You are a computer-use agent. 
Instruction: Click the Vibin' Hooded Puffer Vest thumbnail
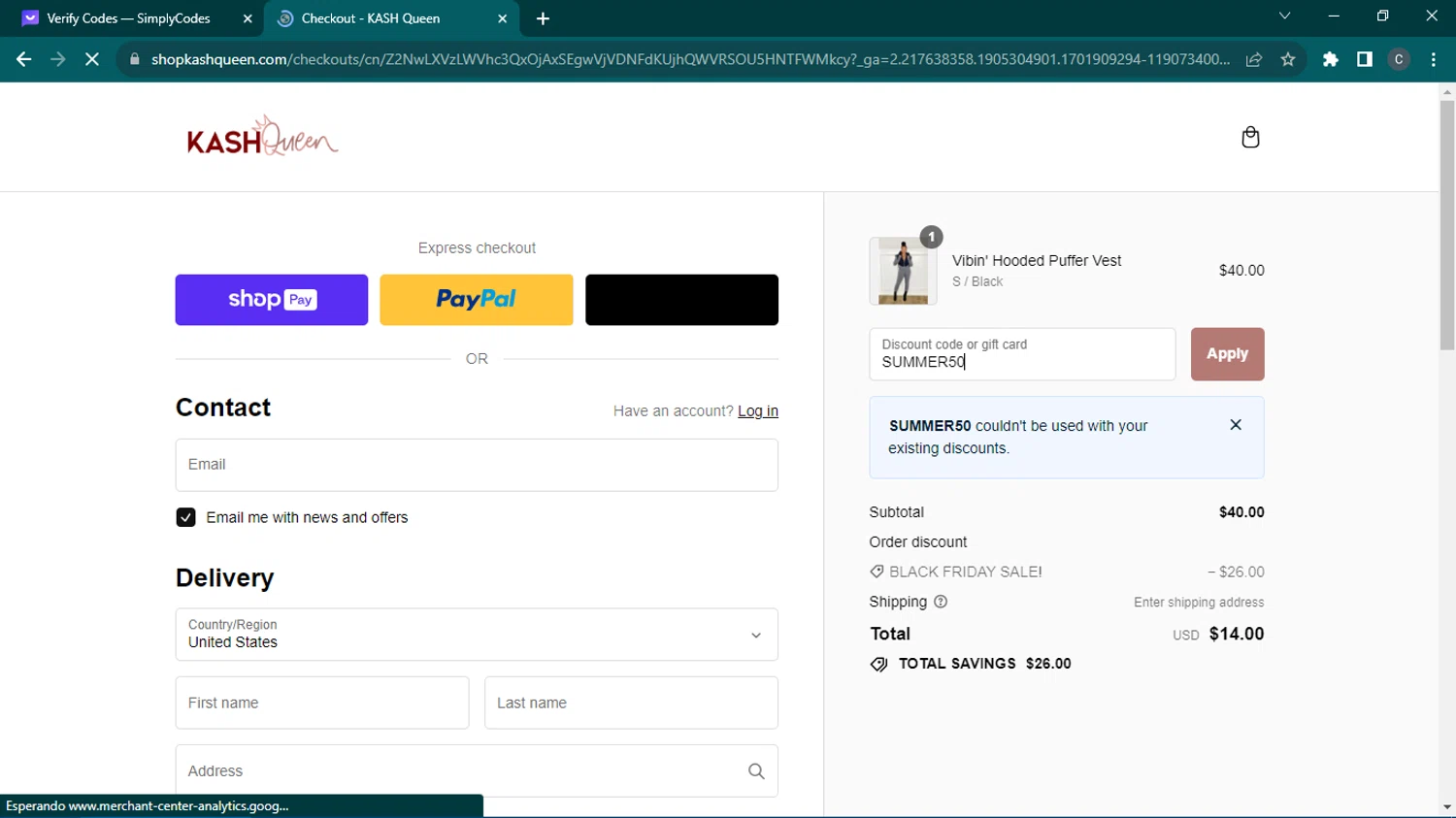903,271
